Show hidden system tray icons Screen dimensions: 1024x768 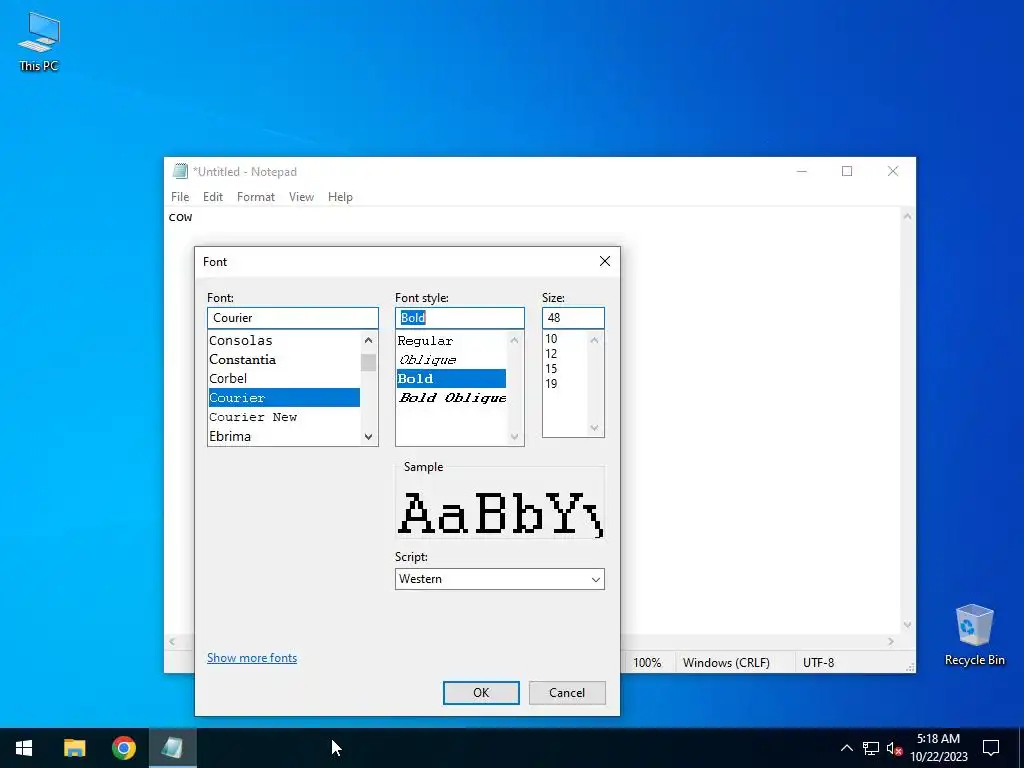click(846, 748)
